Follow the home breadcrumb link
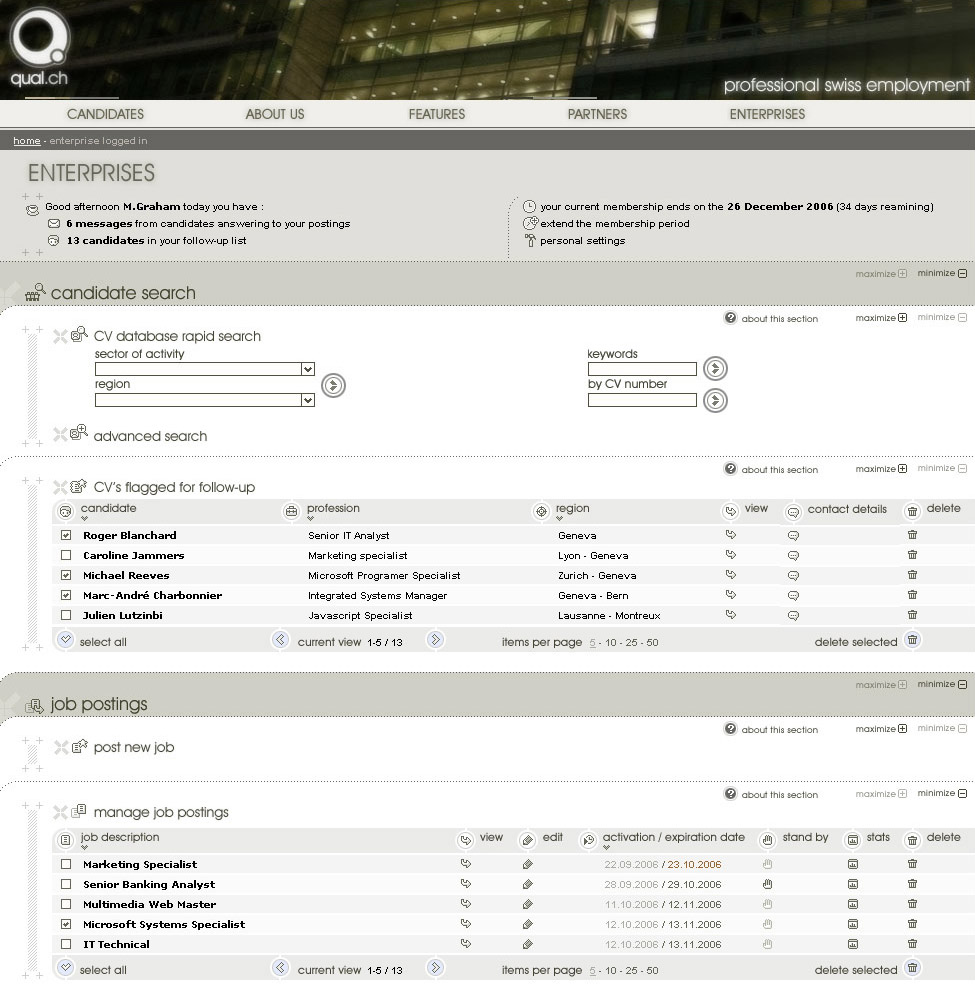 click(x=27, y=141)
